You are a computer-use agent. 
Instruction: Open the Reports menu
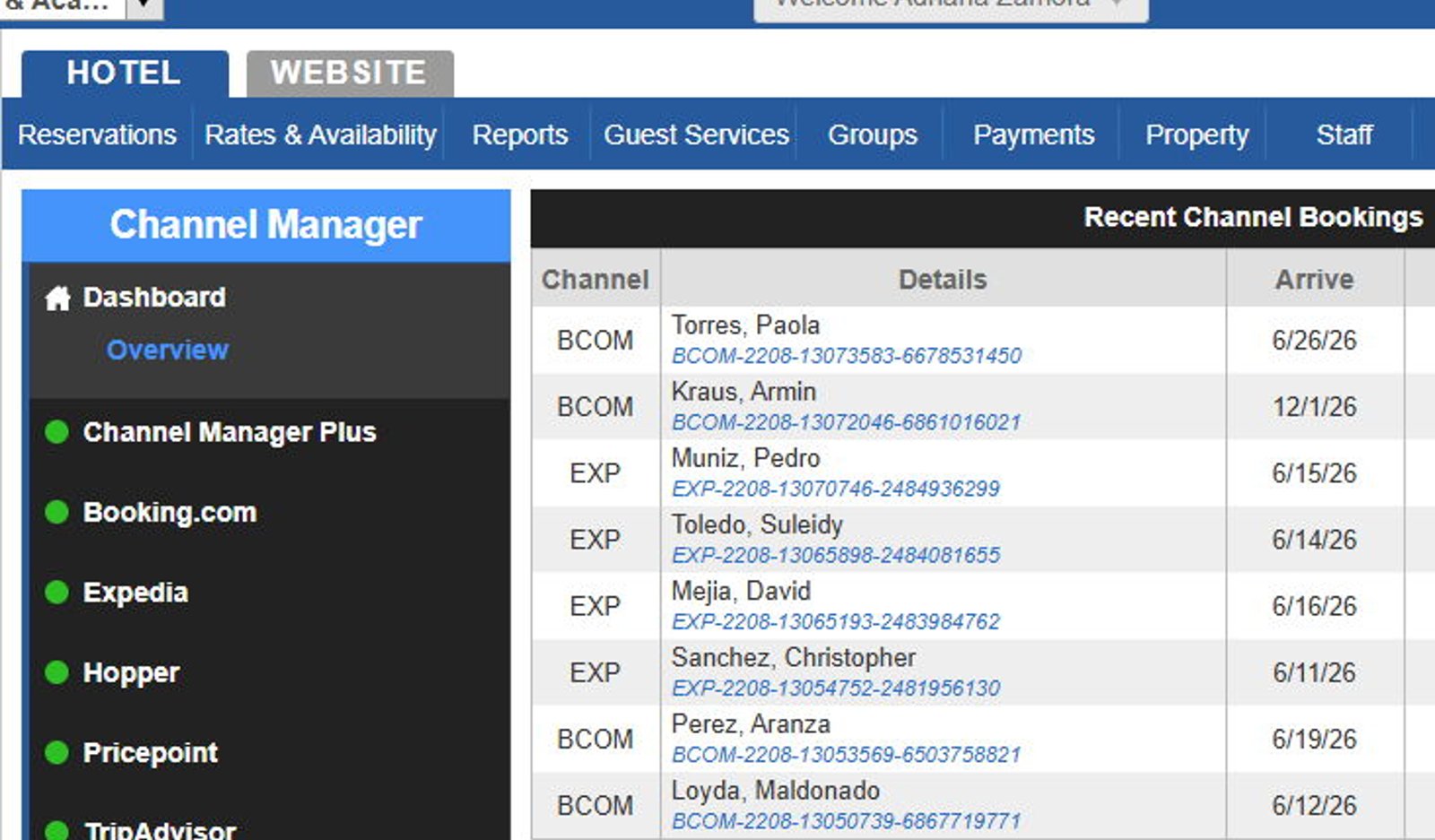coord(520,134)
